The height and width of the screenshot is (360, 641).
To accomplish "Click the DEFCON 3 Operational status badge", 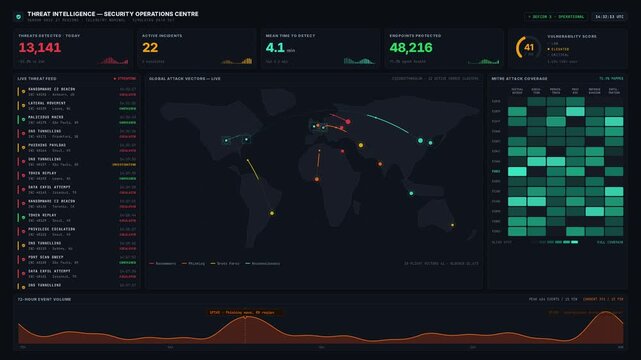I will [556, 17].
